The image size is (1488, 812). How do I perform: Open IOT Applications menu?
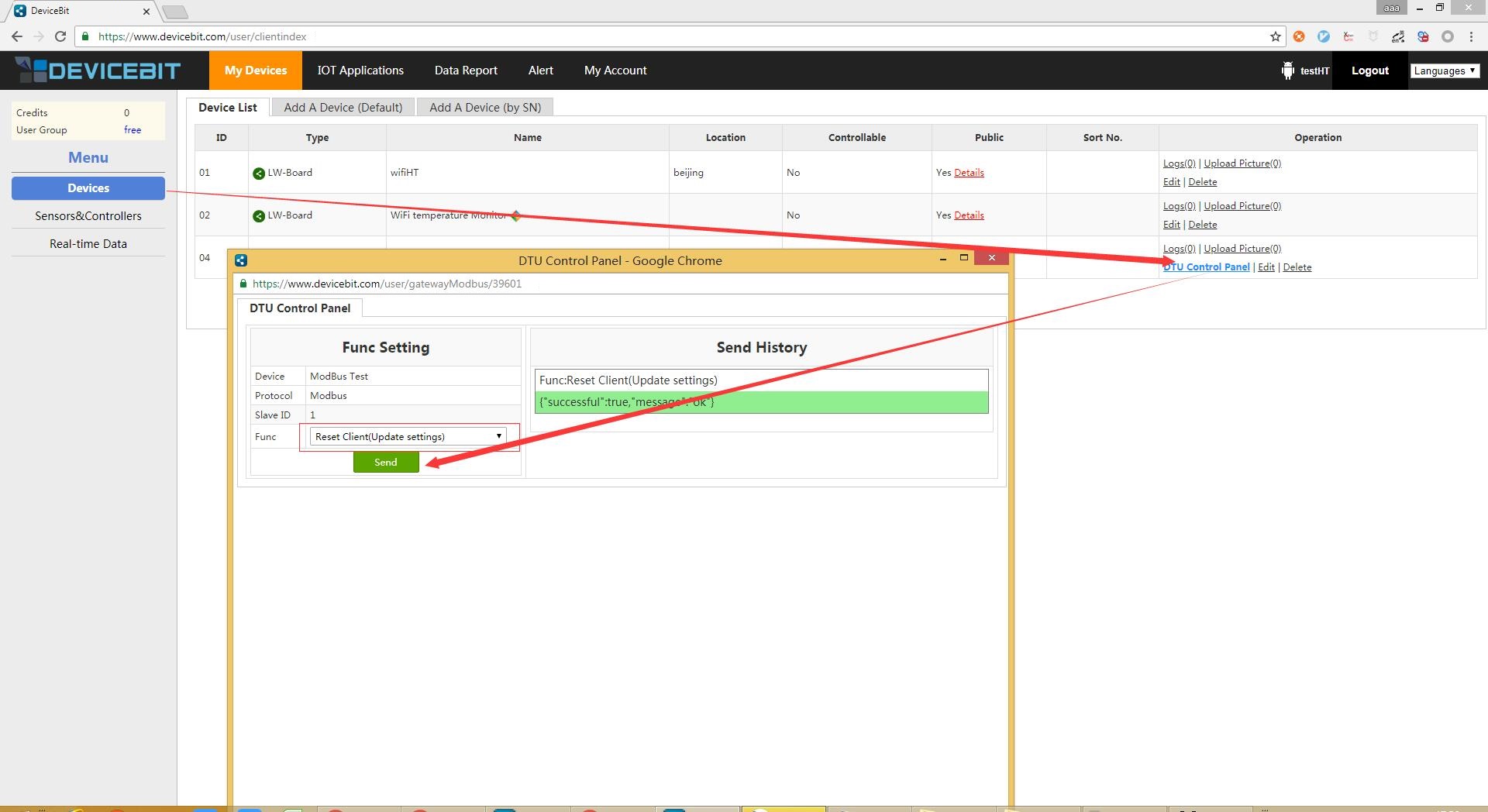click(360, 71)
